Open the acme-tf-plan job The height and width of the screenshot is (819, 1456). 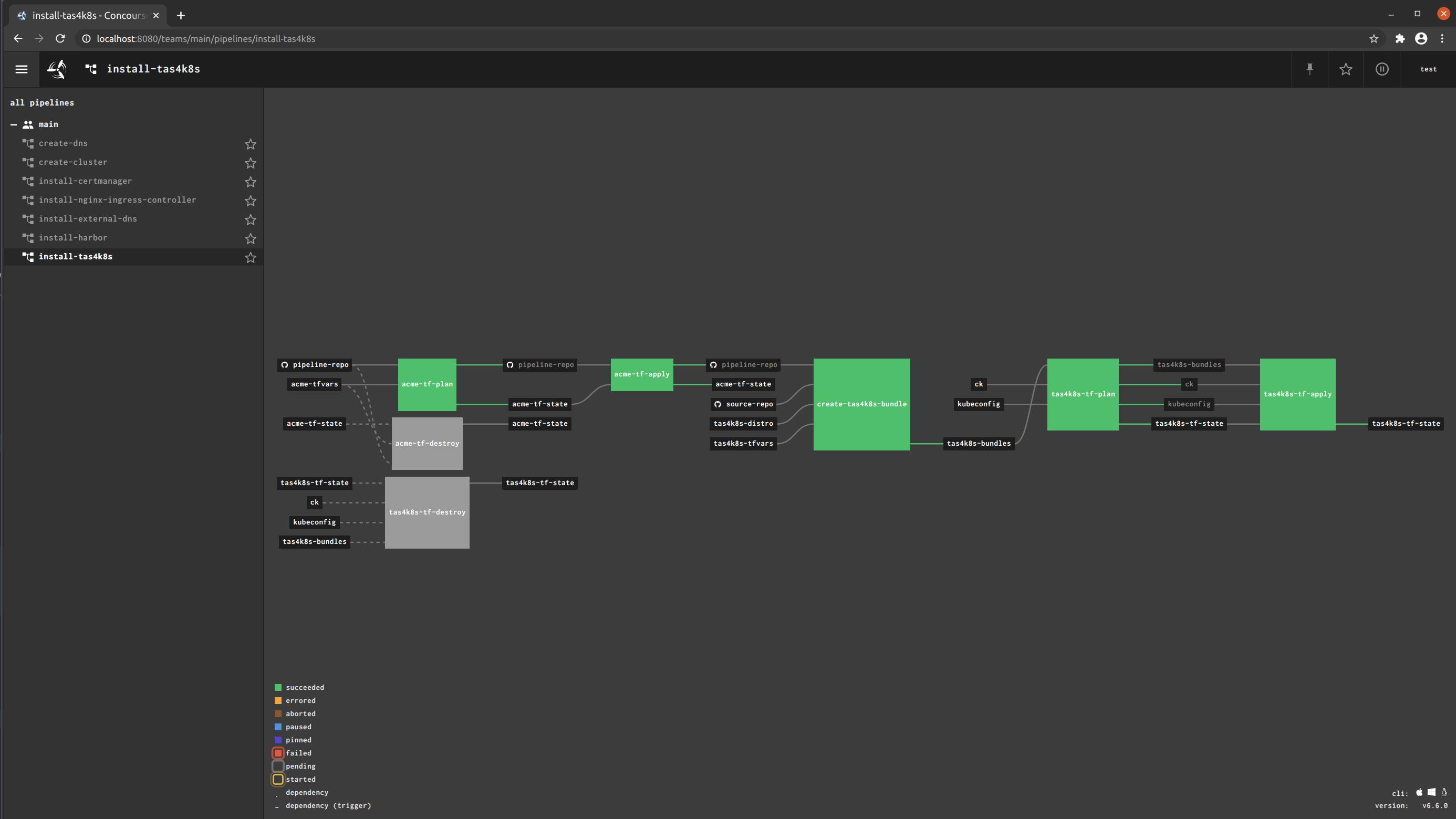point(427,384)
